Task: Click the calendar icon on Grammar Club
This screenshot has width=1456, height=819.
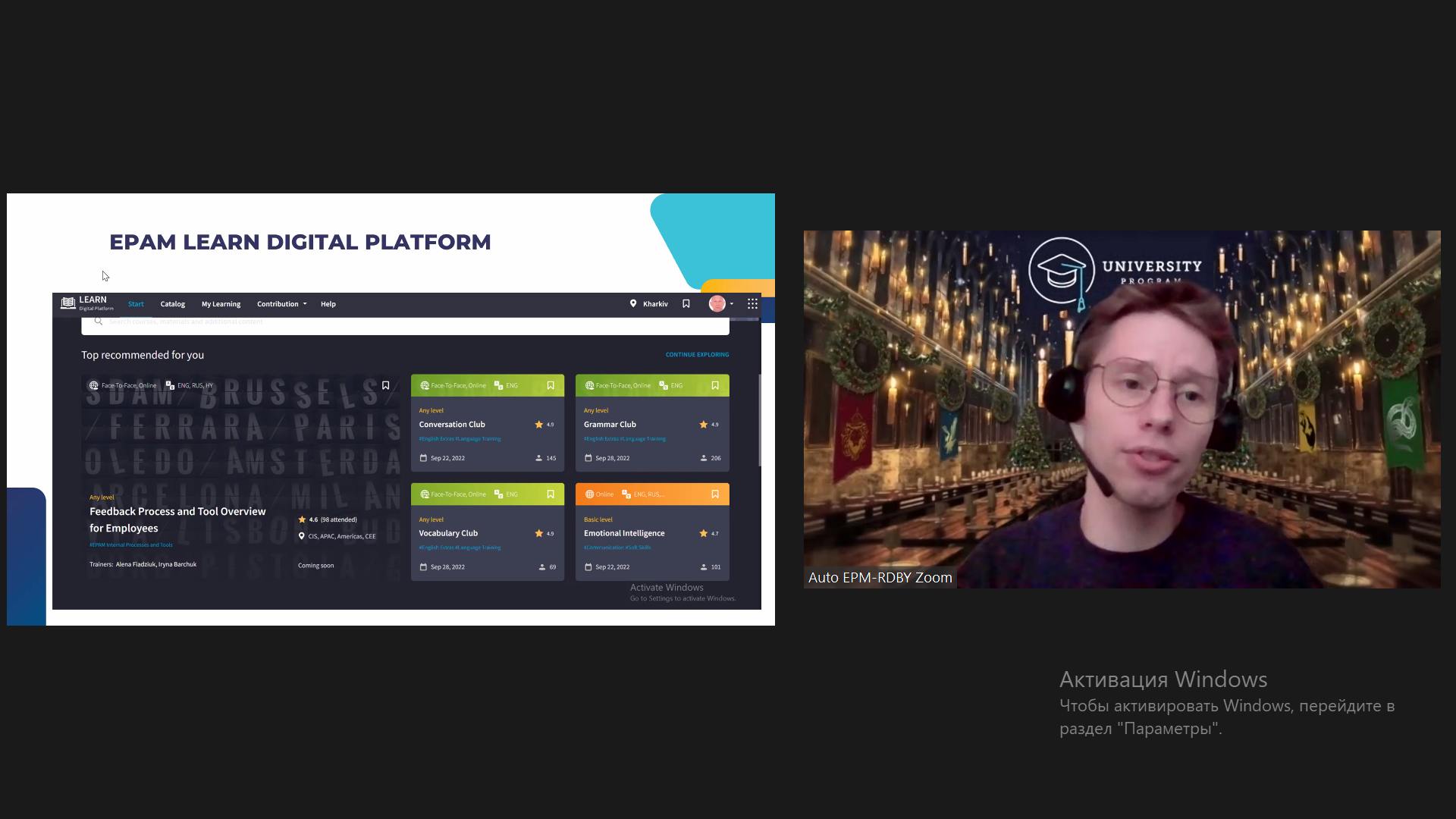Action: (x=588, y=458)
